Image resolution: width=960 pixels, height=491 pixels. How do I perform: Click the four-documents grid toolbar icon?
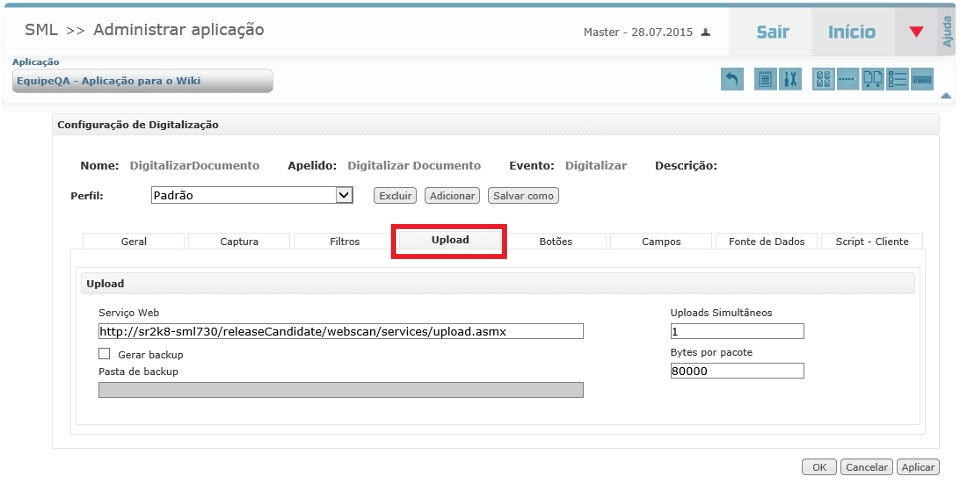823,80
